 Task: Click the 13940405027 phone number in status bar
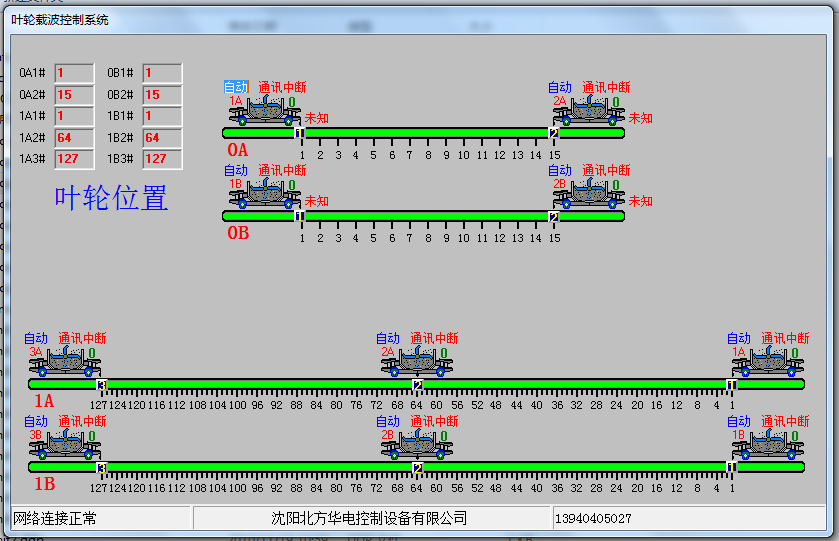click(x=593, y=519)
